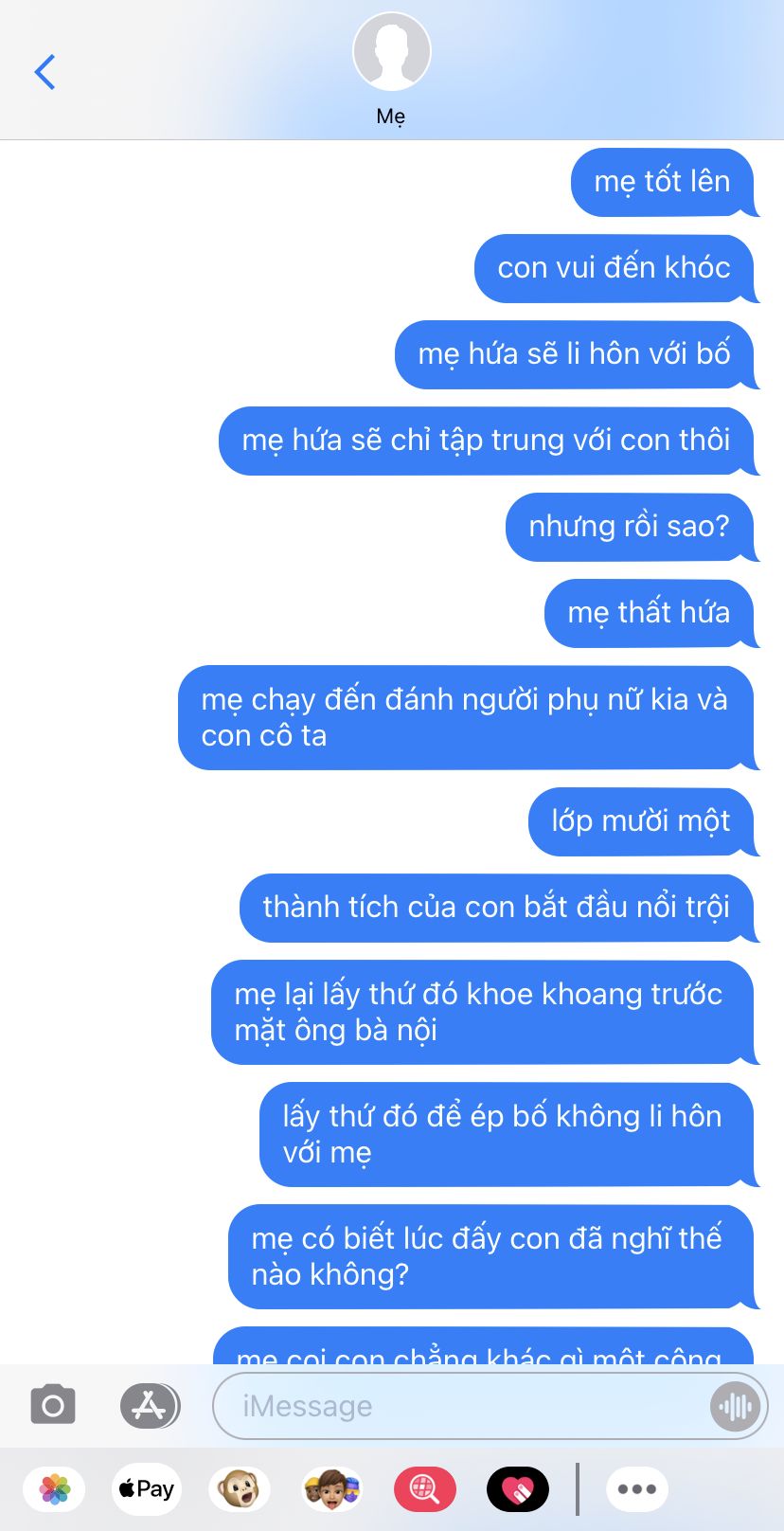Viewport: 784px width, 1531px height.
Task: Toggle the App Store apps drawer button
Action: pos(150,1405)
